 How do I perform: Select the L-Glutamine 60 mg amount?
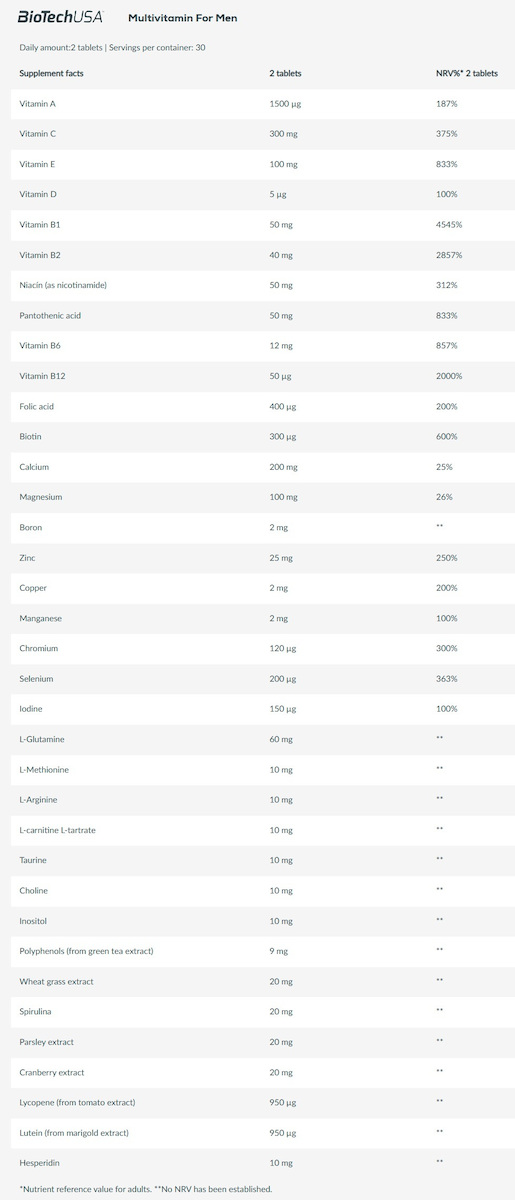(281, 739)
